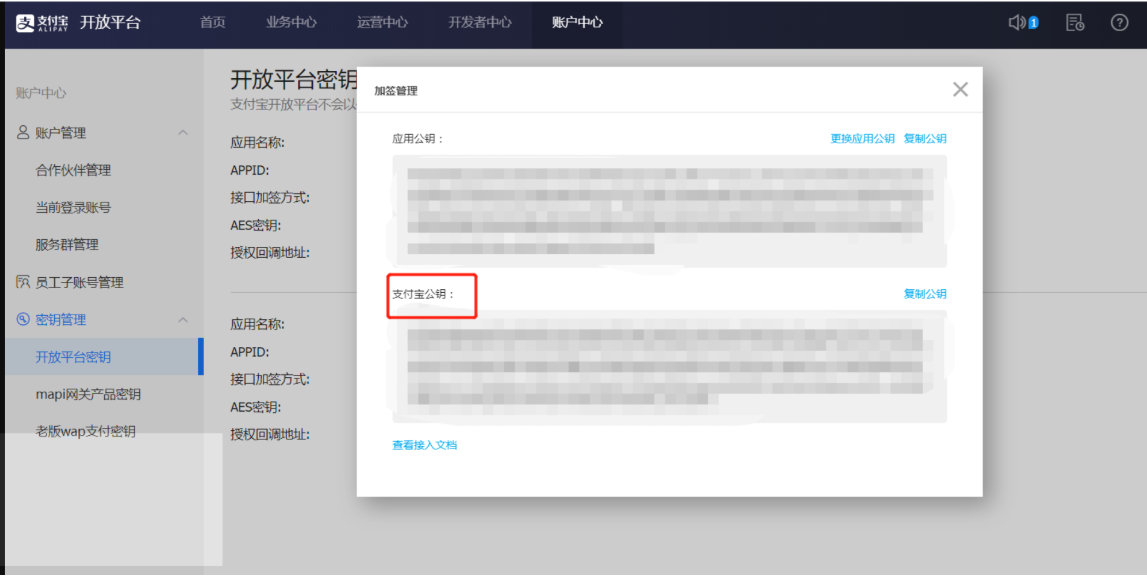Open the help question mark icon
This screenshot has height=576, width=1147.
coord(1119,23)
